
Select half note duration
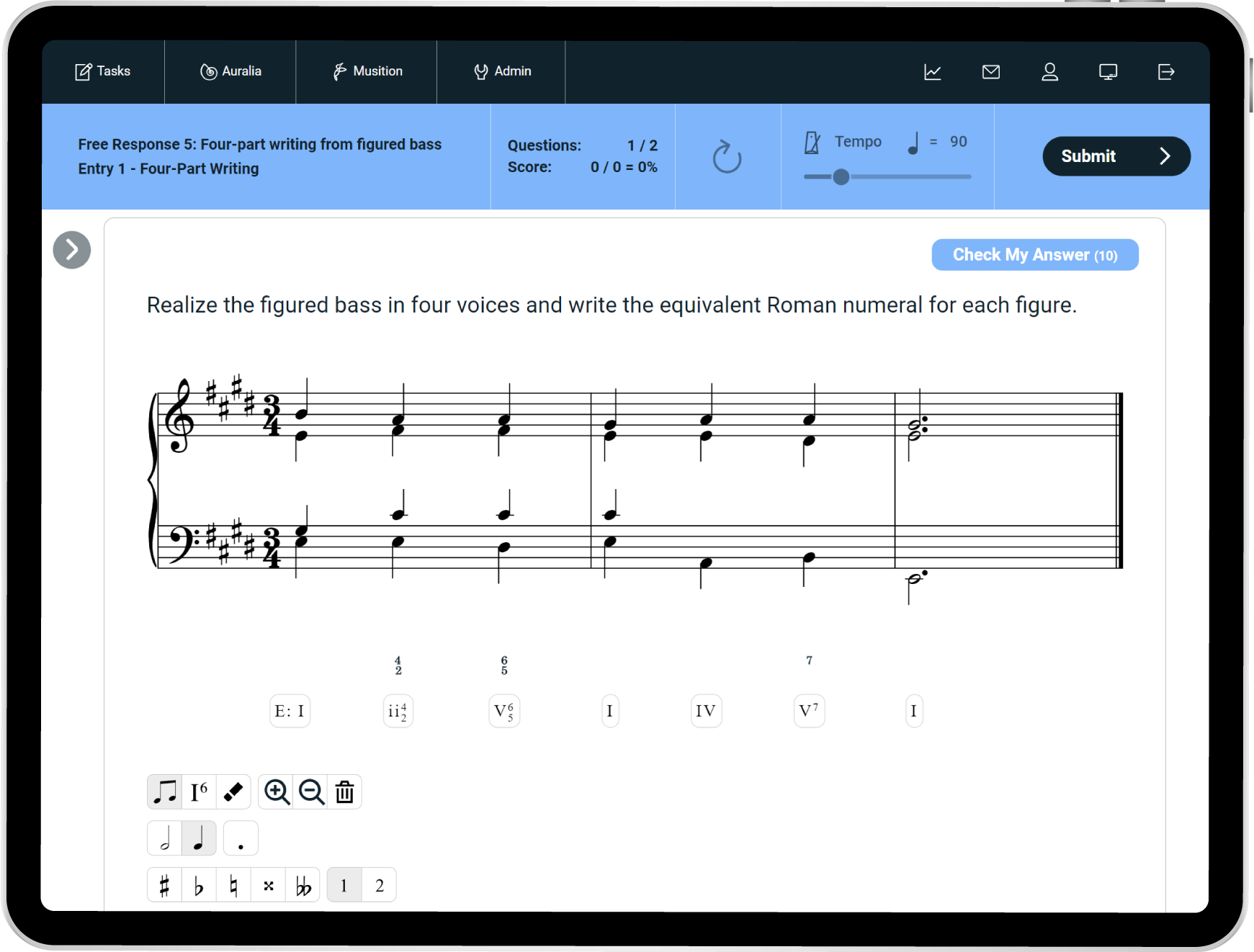click(x=165, y=839)
